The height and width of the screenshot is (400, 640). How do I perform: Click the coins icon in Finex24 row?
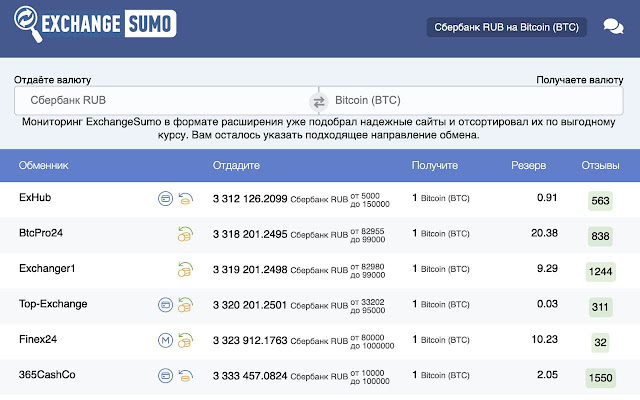pos(185,340)
